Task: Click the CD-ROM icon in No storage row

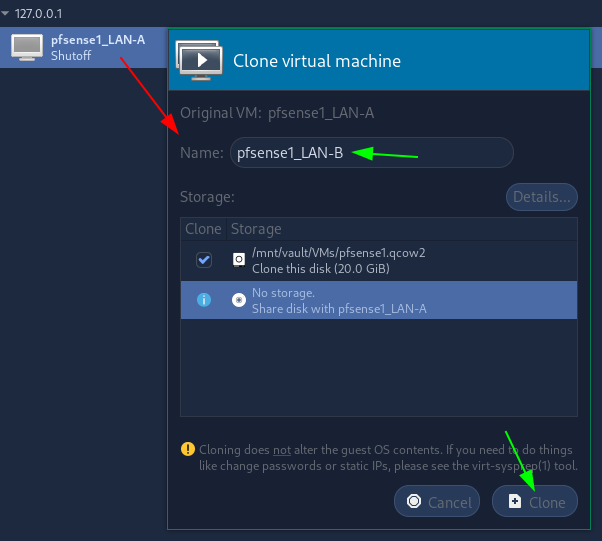Action: [x=239, y=300]
